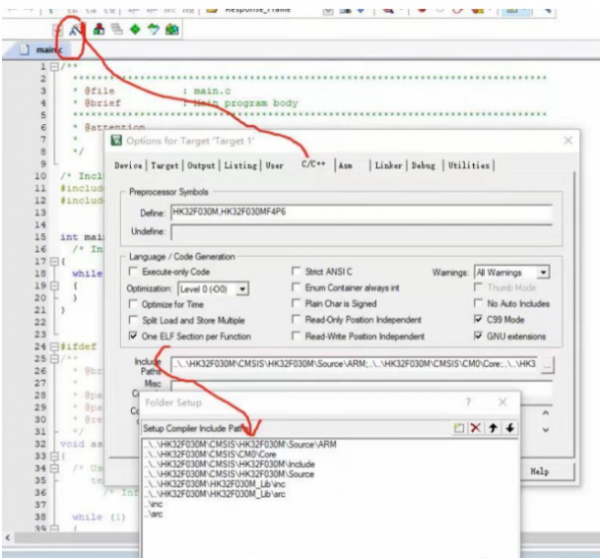Move selected include path up with arrow
The width and height of the screenshot is (600, 558).
click(x=493, y=427)
